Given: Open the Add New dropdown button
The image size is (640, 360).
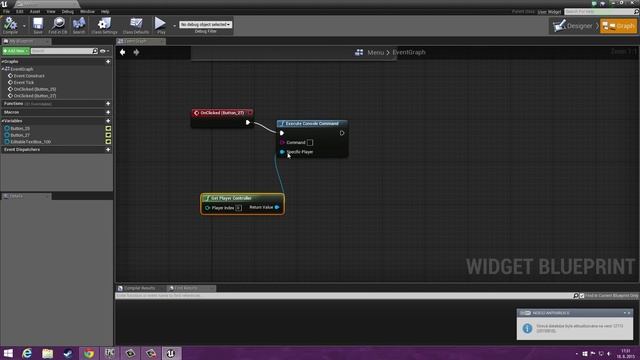Looking at the screenshot, I should click(16, 51).
